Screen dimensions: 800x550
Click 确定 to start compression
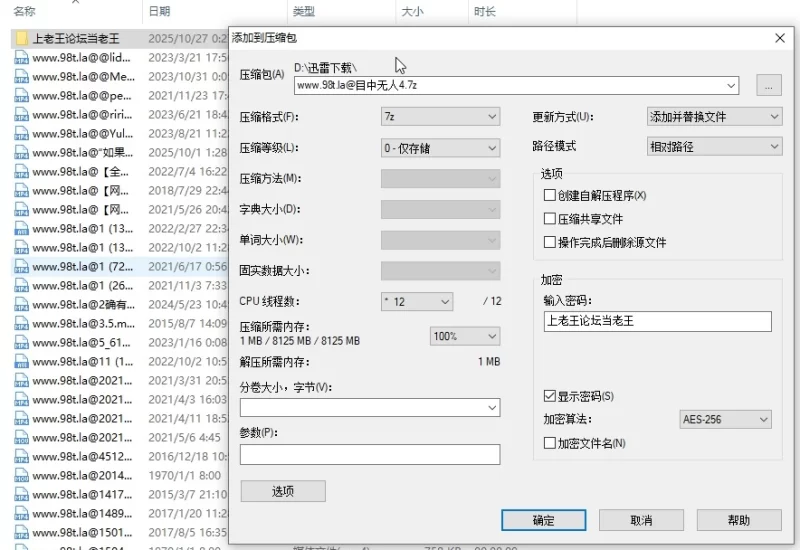coord(543,520)
